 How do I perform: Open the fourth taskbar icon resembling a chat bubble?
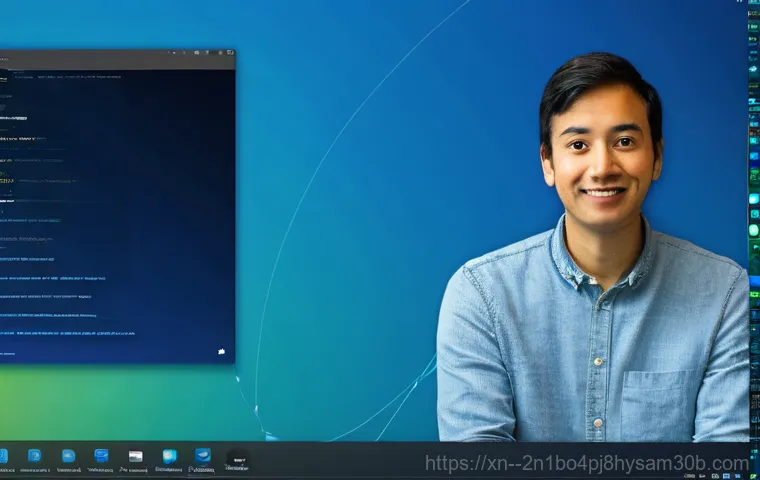[101, 456]
